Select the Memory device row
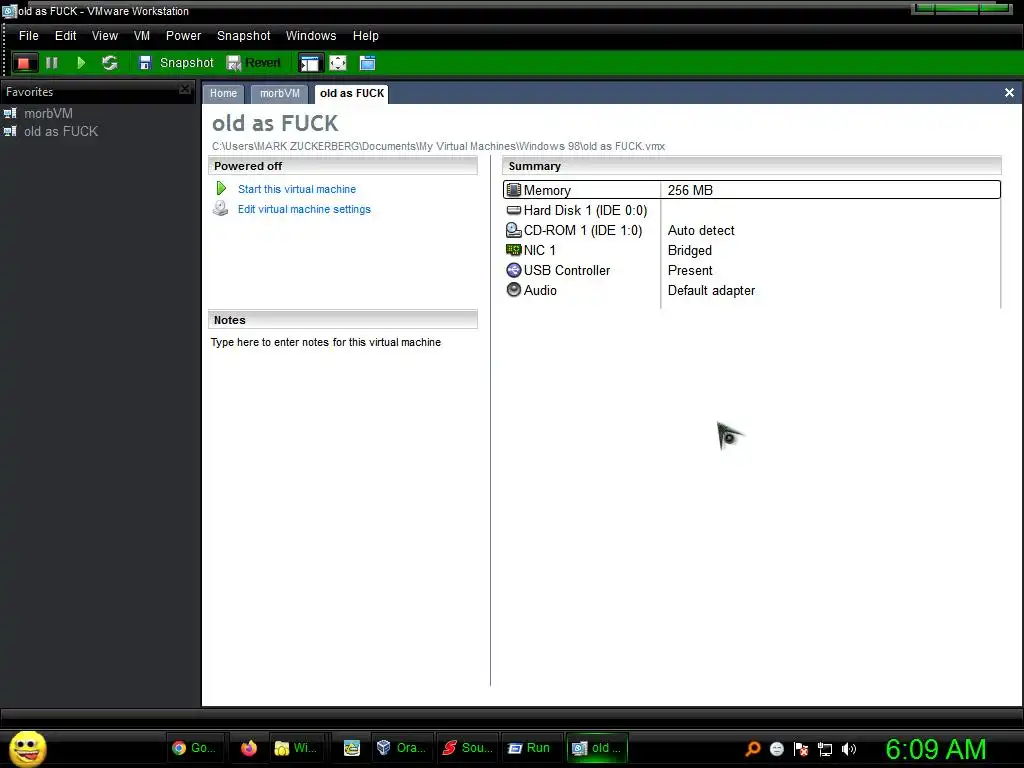This screenshot has width=1024, height=768. coord(752,190)
